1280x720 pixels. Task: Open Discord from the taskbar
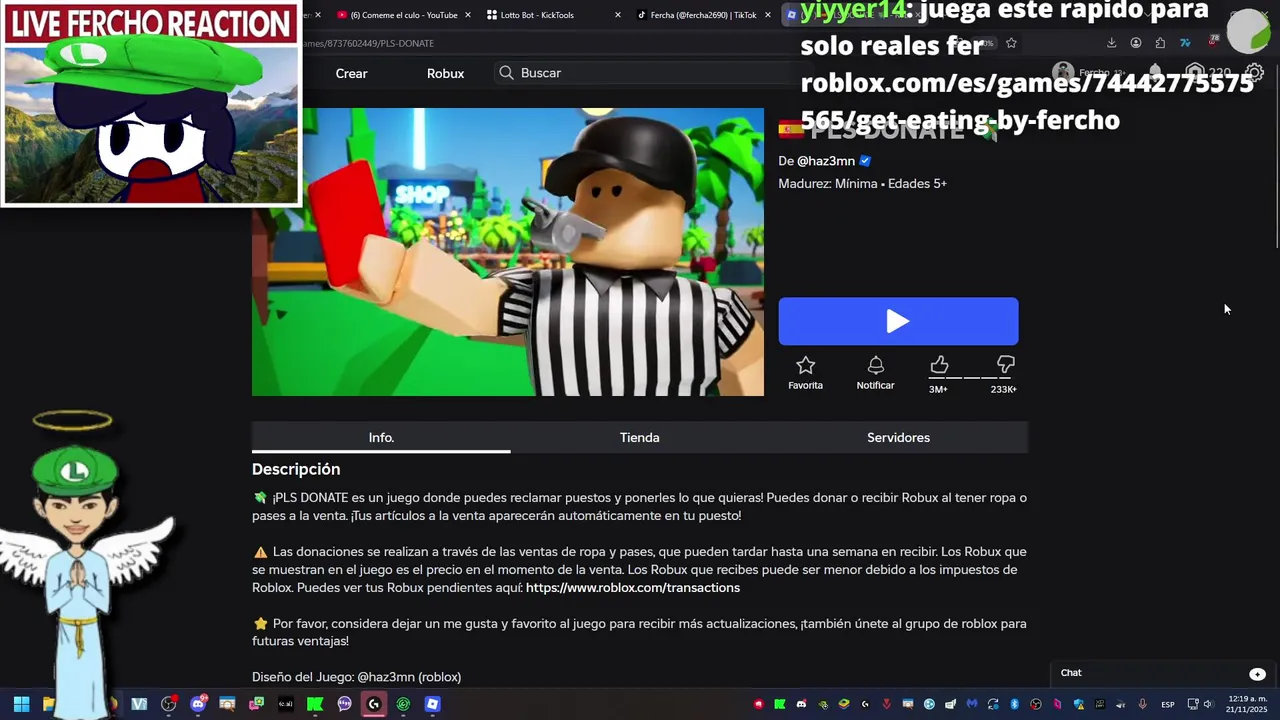[198, 704]
